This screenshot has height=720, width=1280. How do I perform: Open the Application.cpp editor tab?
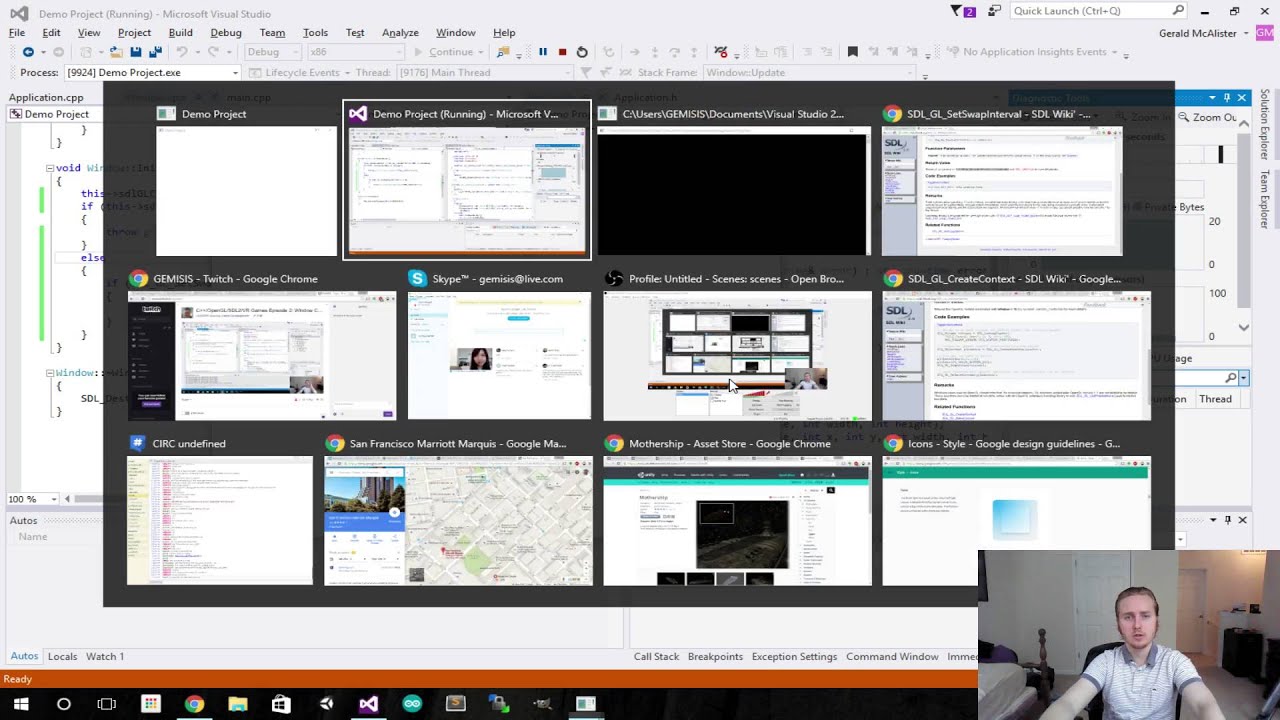tap(46, 98)
